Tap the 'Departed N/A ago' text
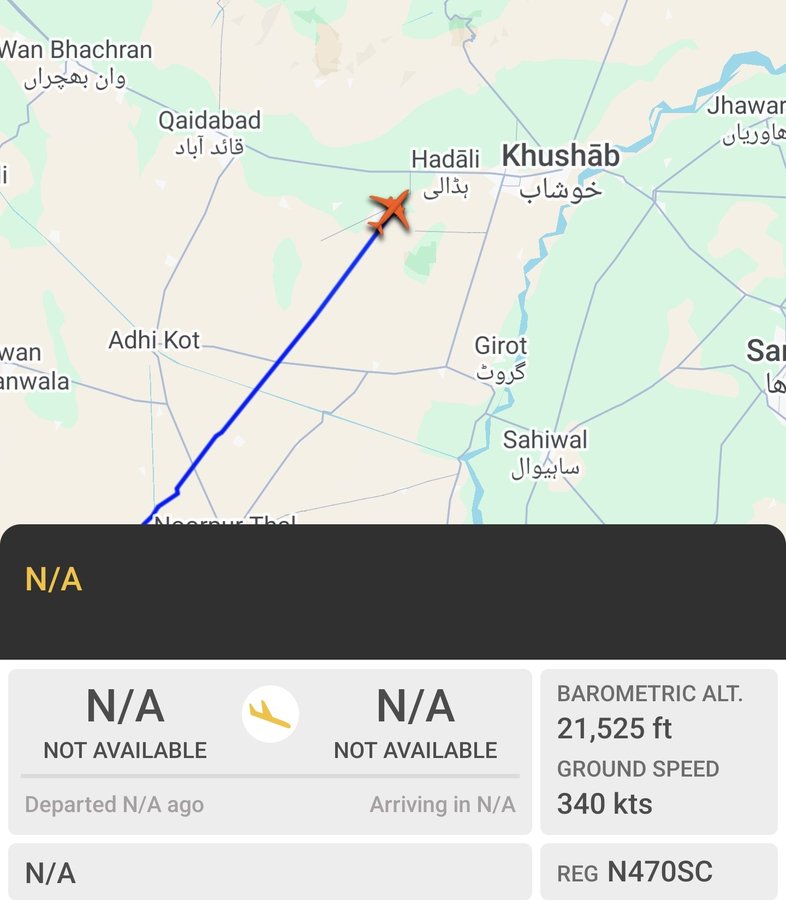The height and width of the screenshot is (900, 786). point(114,804)
